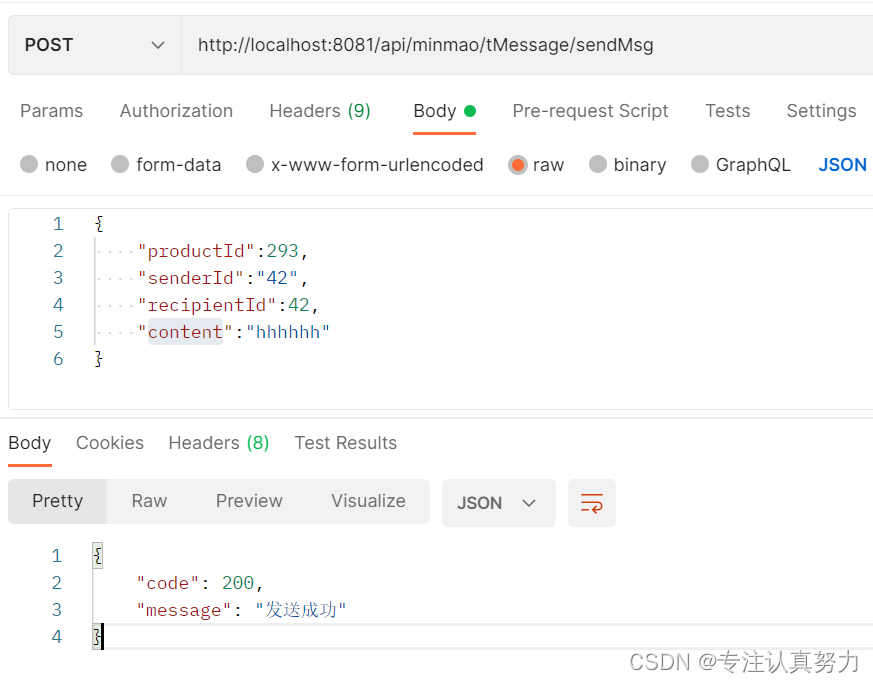Click the "message" response line

[x=242, y=610]
